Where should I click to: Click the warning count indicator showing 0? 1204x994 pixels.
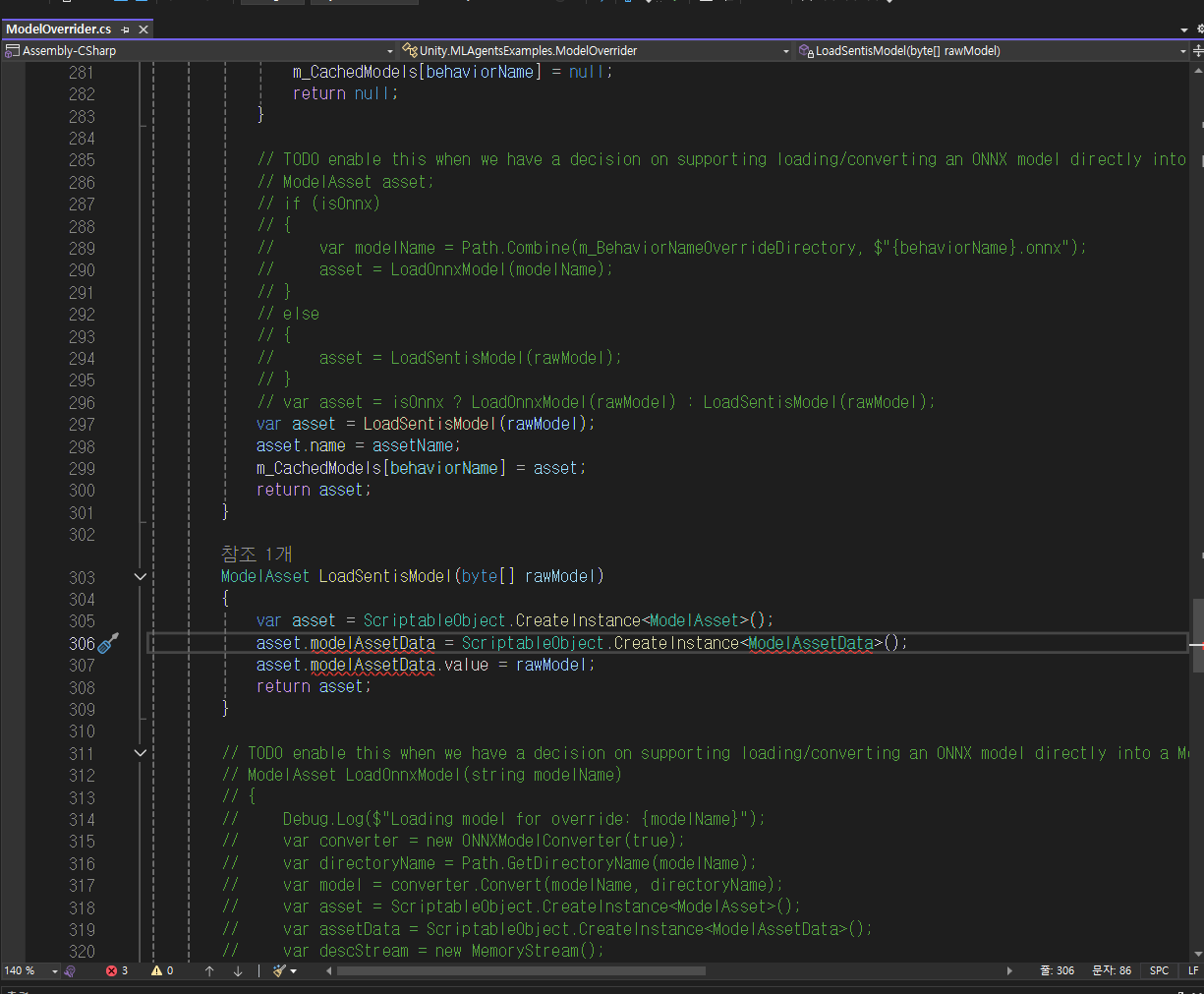[x=162, y=970]
